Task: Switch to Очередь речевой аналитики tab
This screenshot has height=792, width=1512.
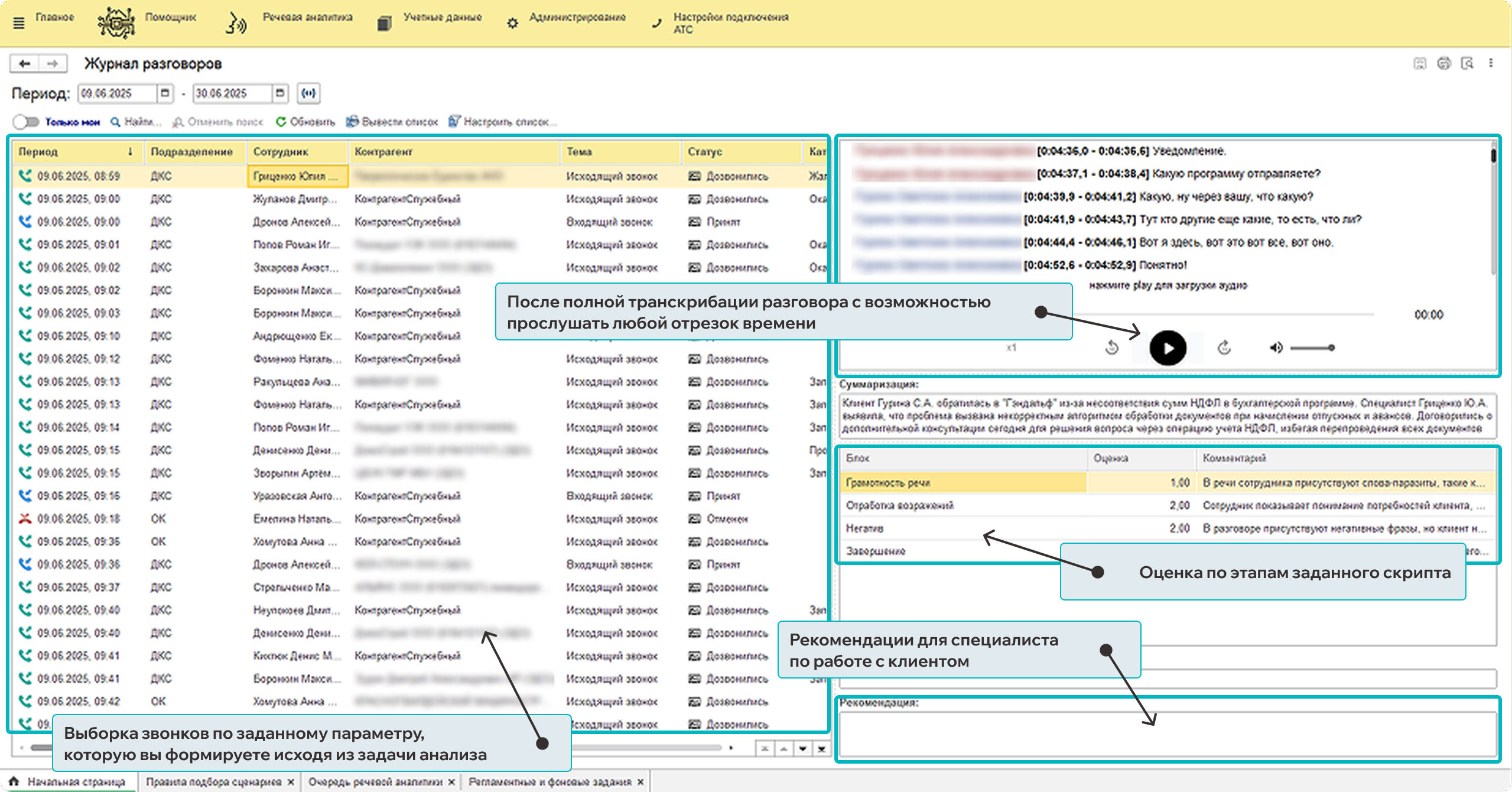Action: coord(375,781)
